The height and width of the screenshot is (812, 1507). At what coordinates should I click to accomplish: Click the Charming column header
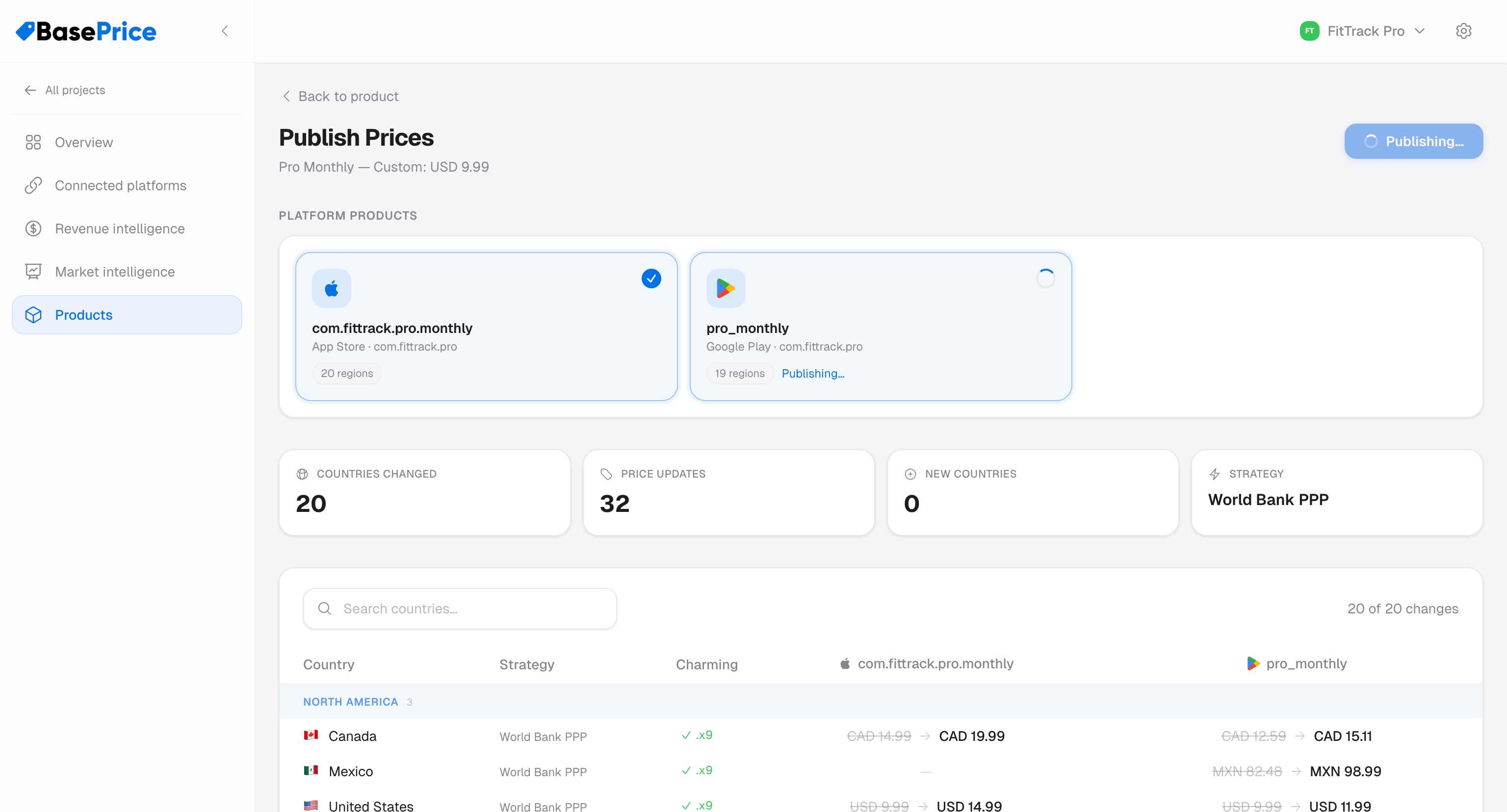tap(706, 665)
